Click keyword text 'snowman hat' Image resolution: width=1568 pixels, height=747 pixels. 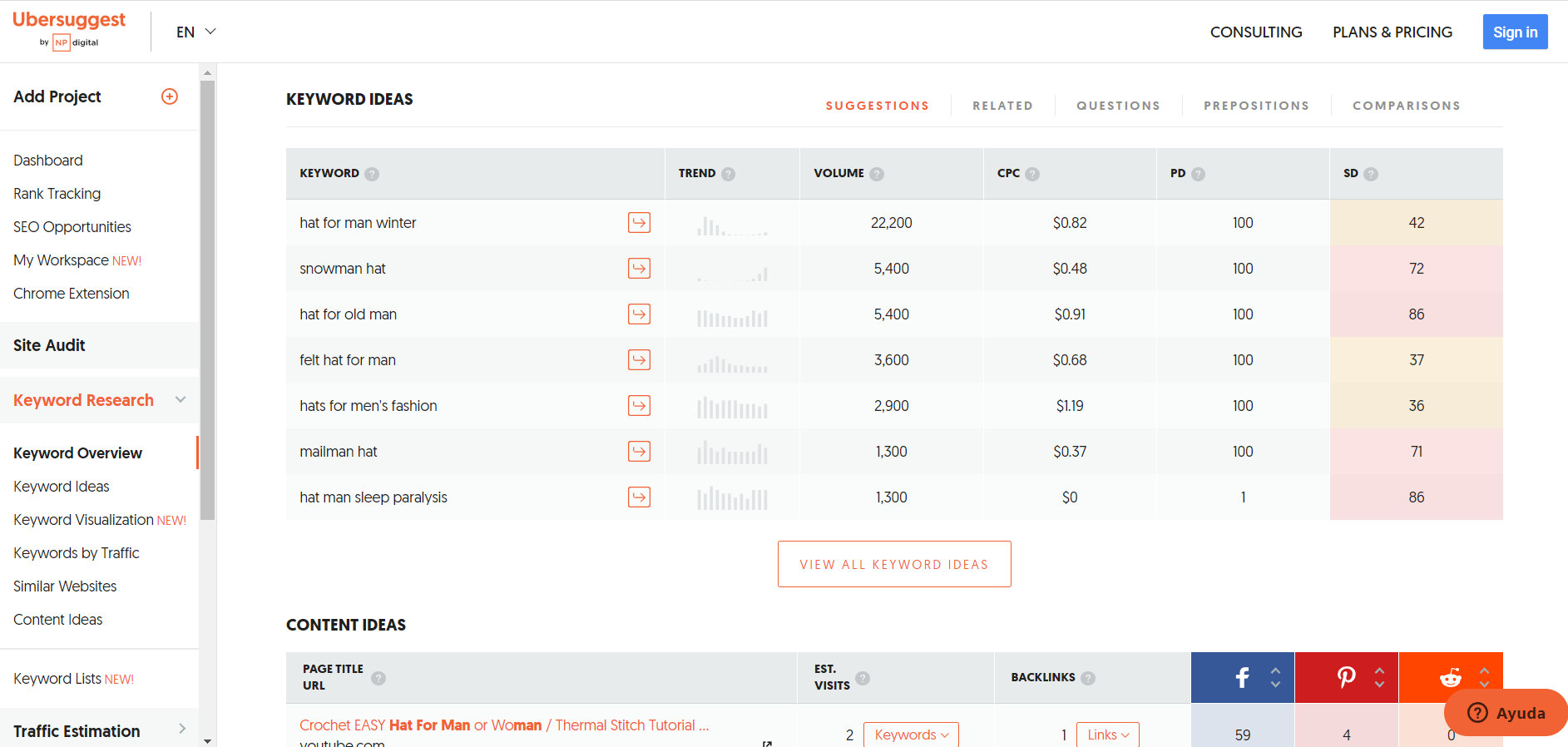click(343, 269)
